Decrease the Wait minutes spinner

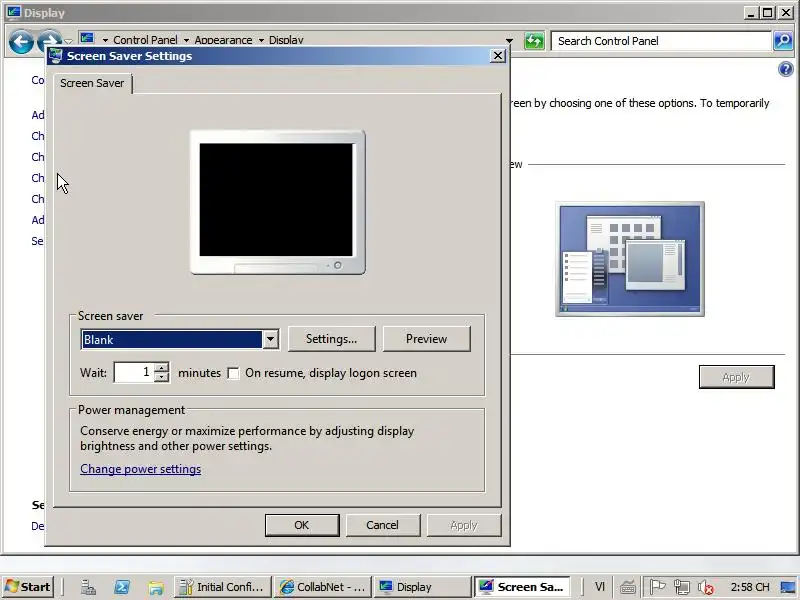[161, 378]
